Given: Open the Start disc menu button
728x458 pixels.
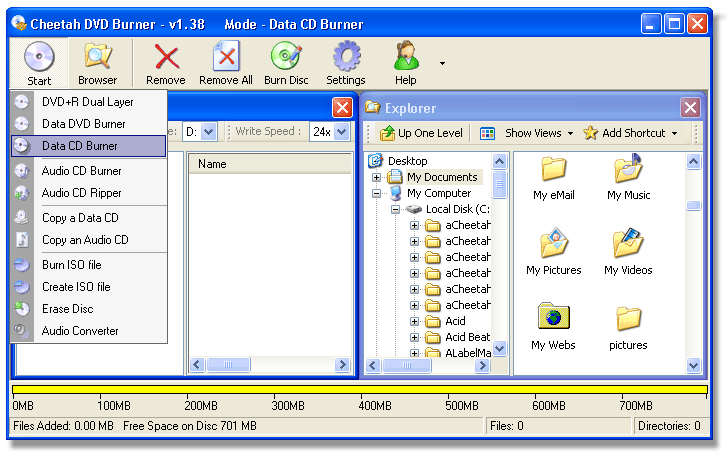Looking at the screenshot, I should [x=39, y=63].
